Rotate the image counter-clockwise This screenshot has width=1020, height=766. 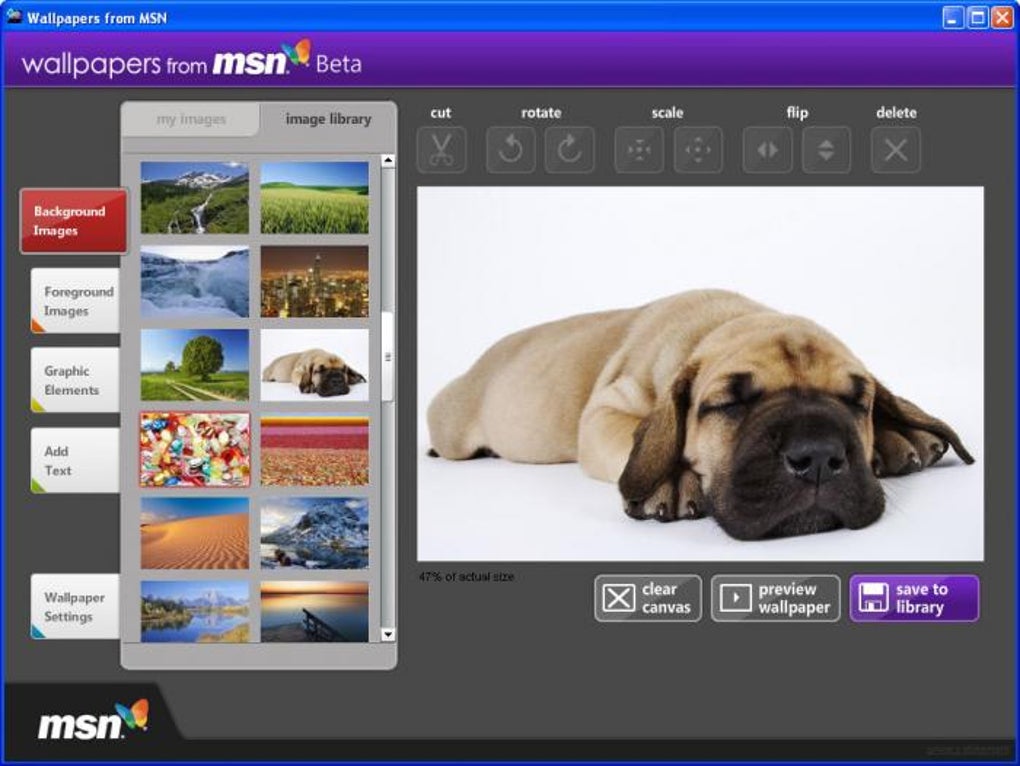pyautogui.click(x=511, y=150)
